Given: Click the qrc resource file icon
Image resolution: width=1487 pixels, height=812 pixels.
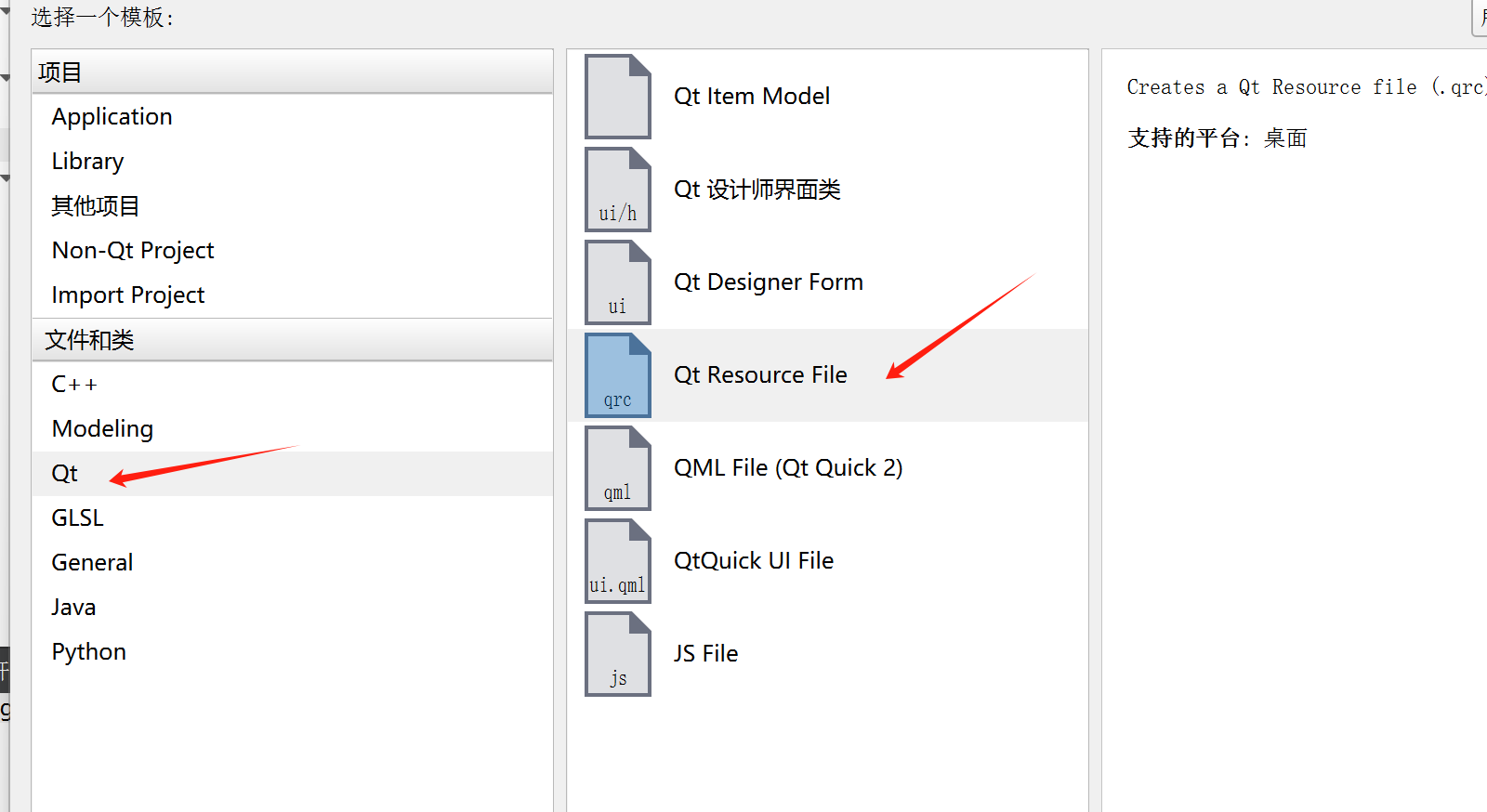Looking at the screenshot, I should pos(618,375).
